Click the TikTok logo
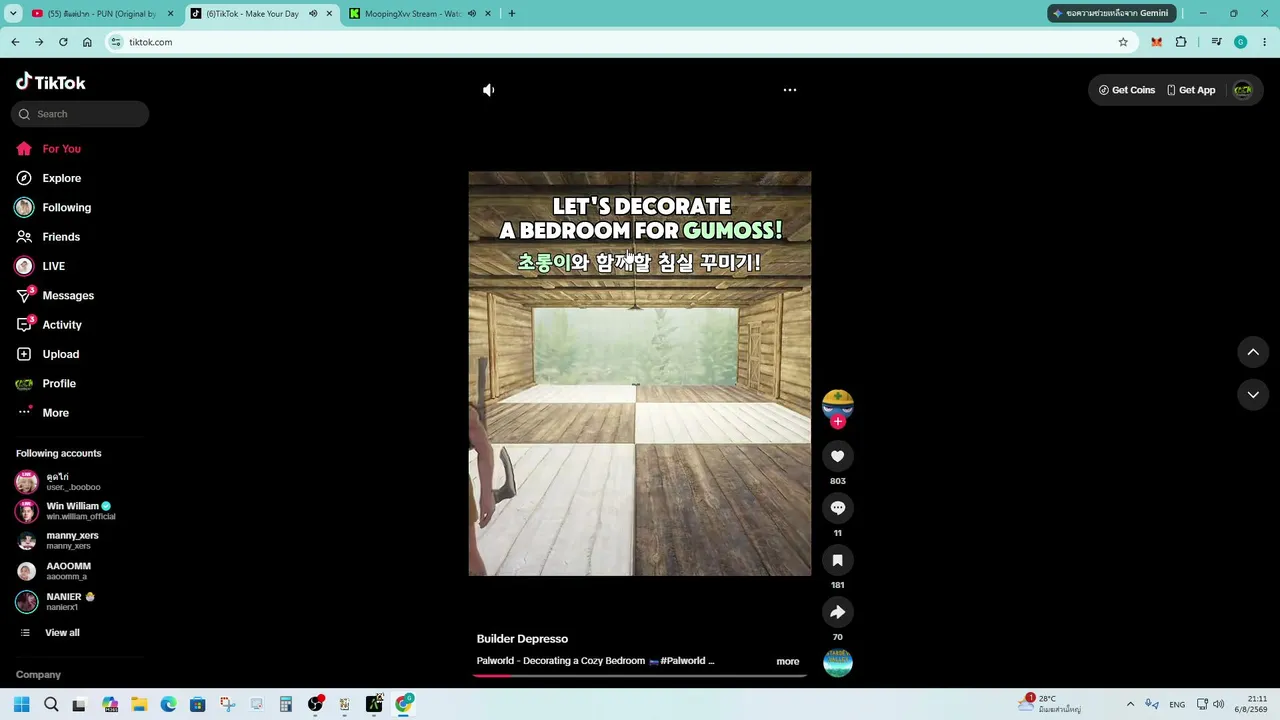1280x720 pixels. (51, 82)
